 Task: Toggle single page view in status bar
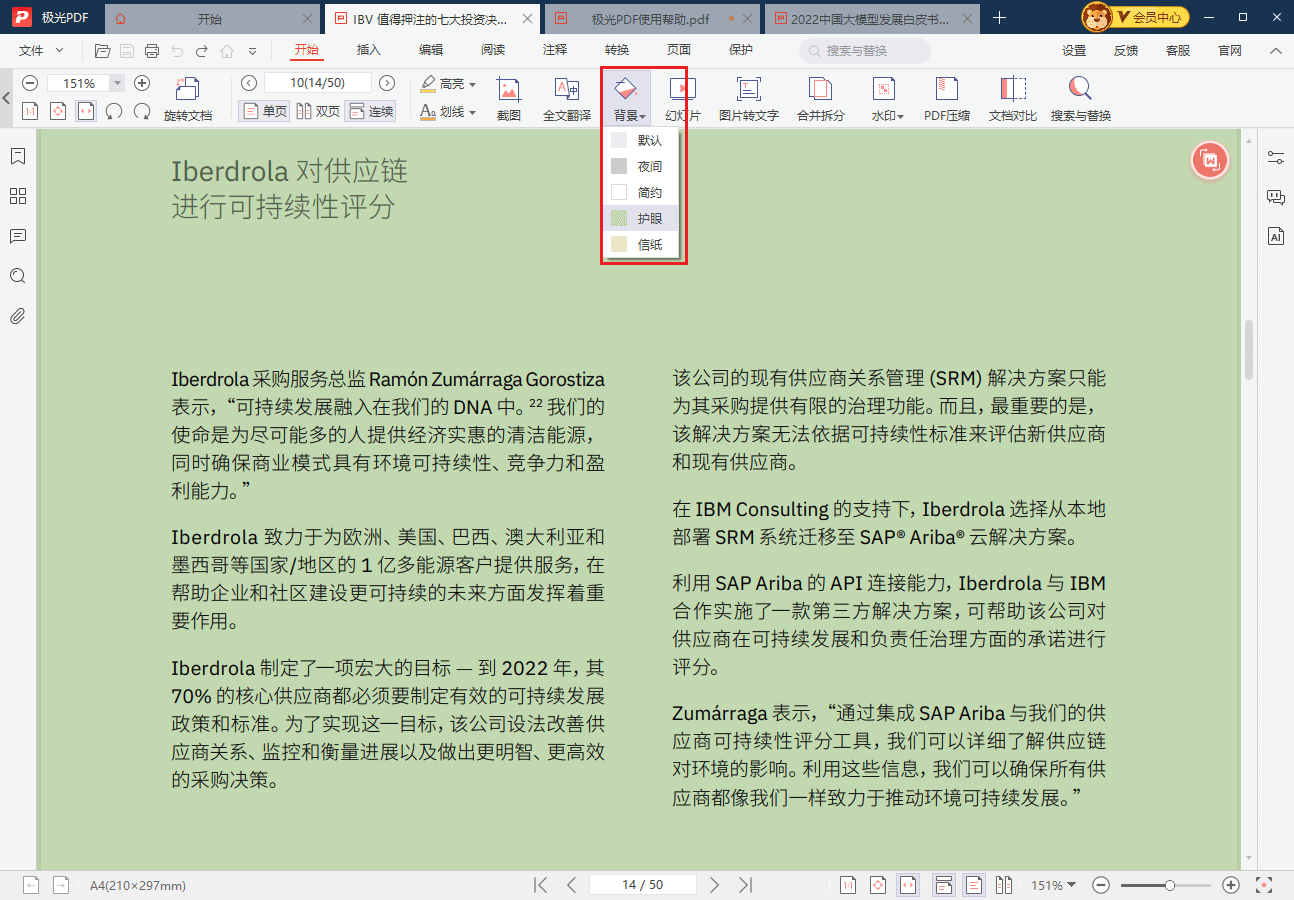(x=973, y=885)
